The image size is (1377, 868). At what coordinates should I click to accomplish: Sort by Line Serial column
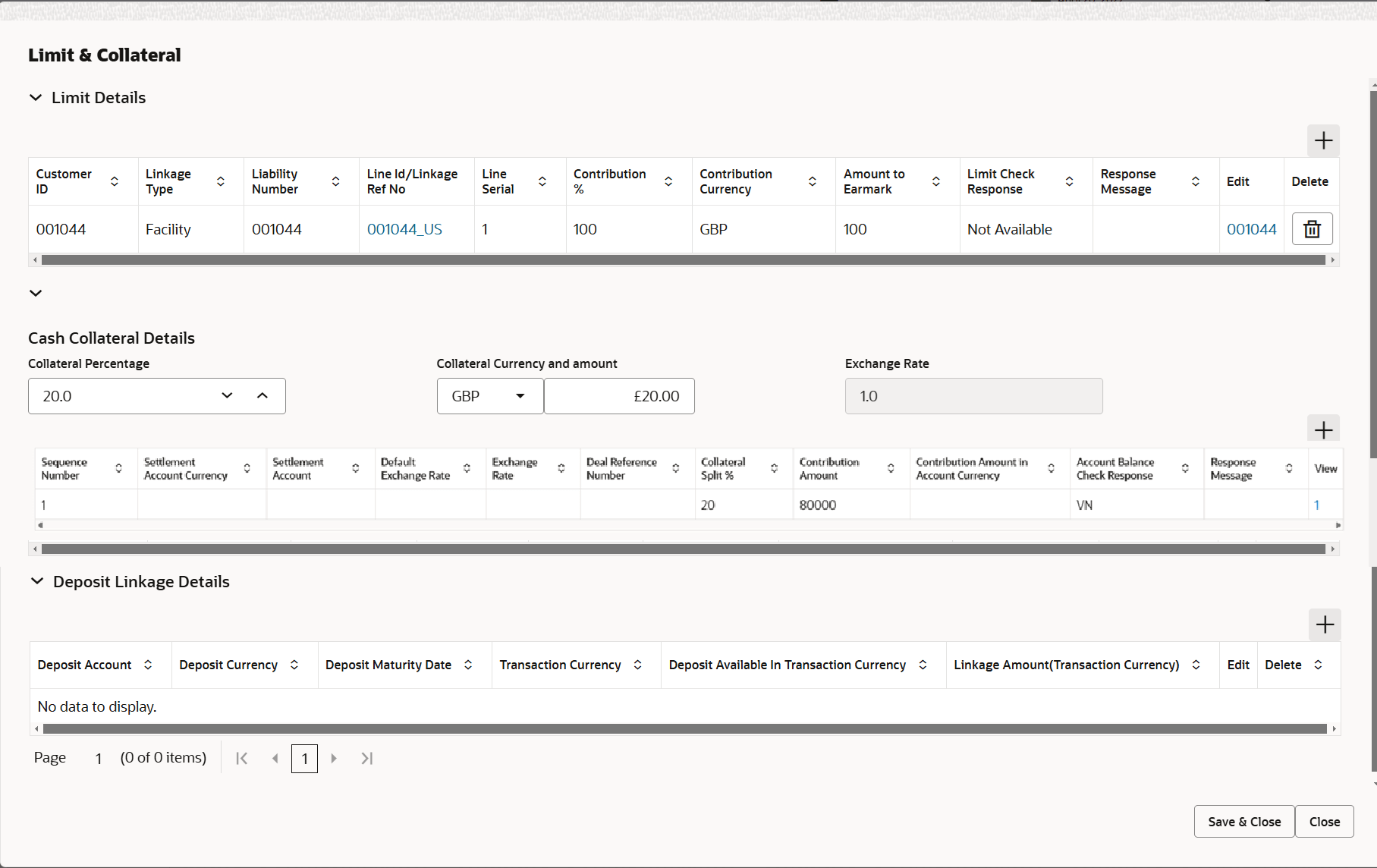(x=542, y=181)
